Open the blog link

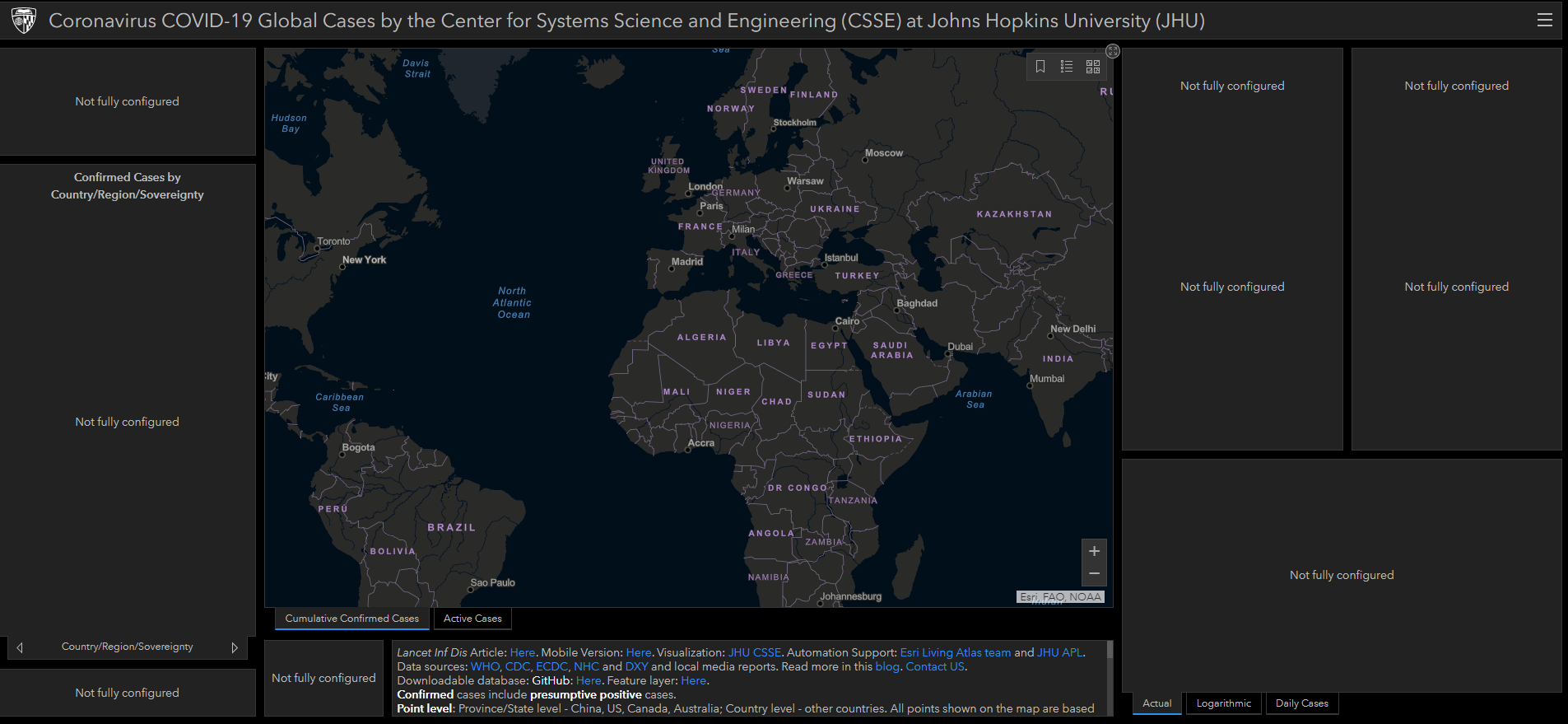pyautogui.click(x=887, y=666)
